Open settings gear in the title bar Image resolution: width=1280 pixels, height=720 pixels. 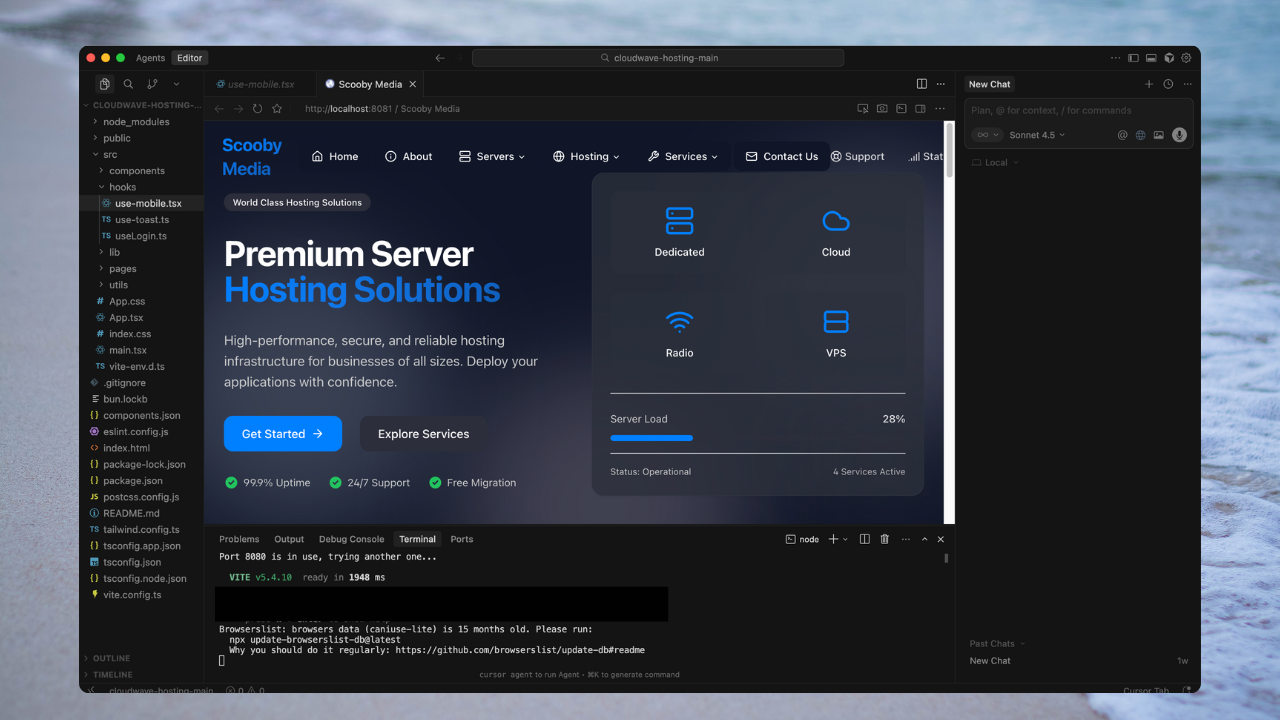[x=1187, y=58]
